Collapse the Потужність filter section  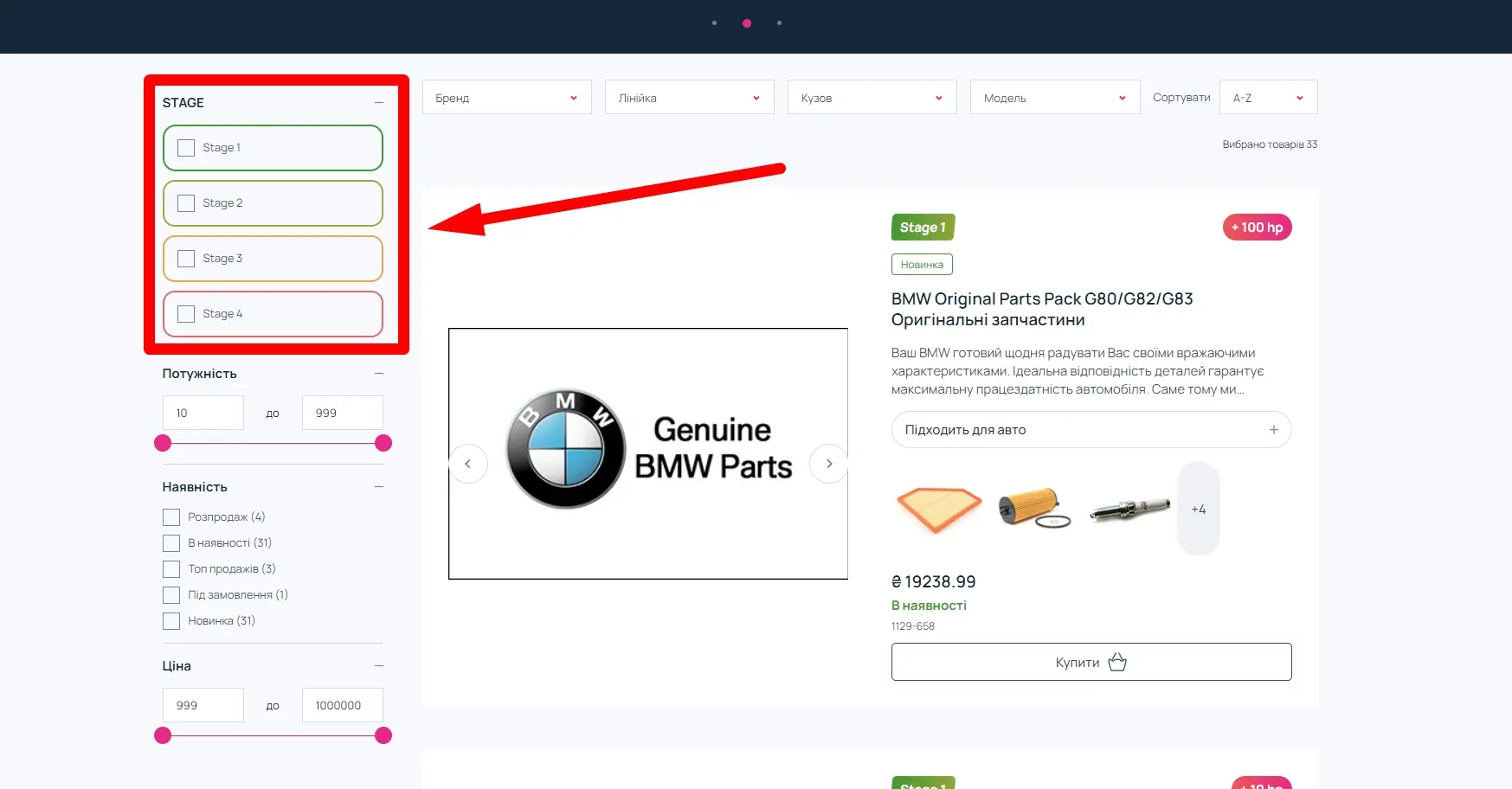(378, 374)
